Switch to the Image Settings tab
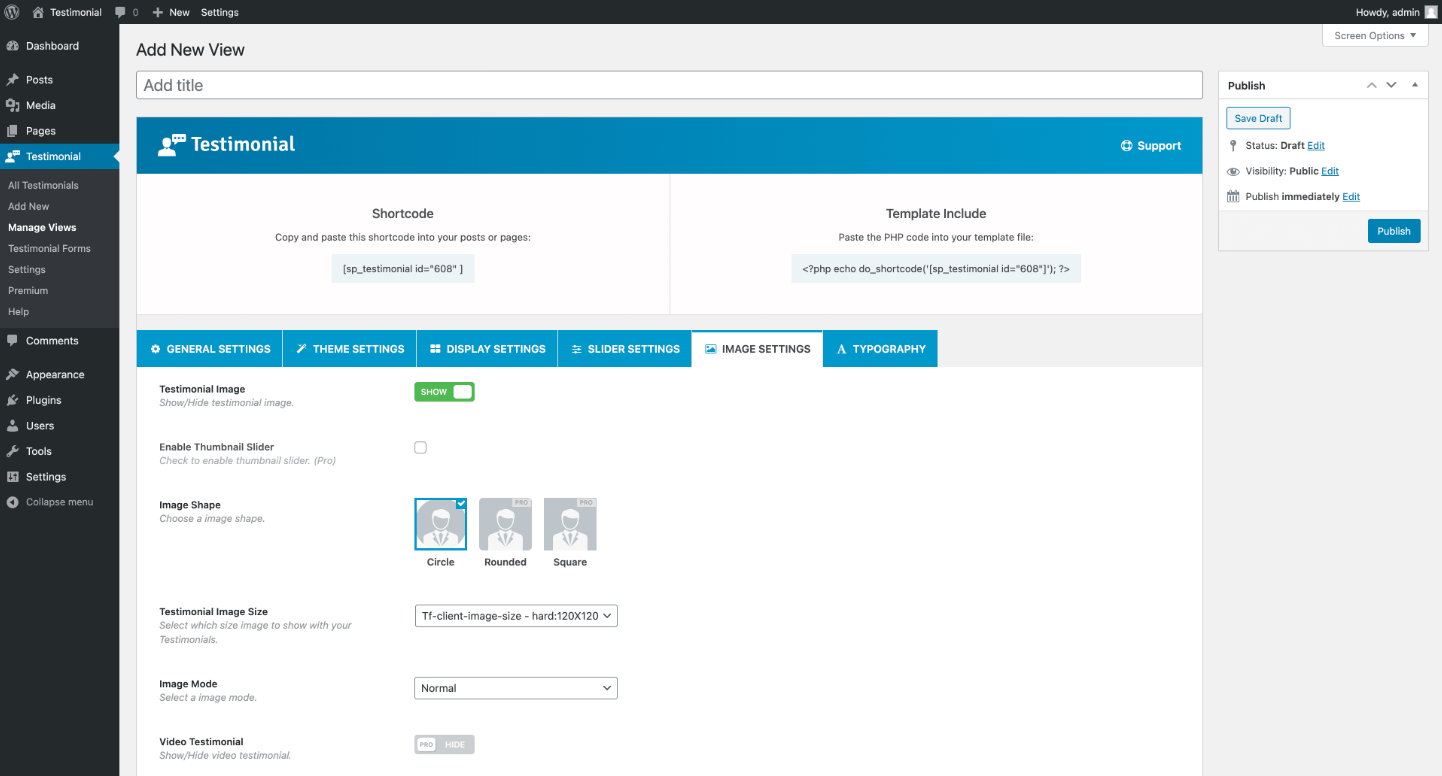This screenshot has width=1442, height=776. point(757,349)
